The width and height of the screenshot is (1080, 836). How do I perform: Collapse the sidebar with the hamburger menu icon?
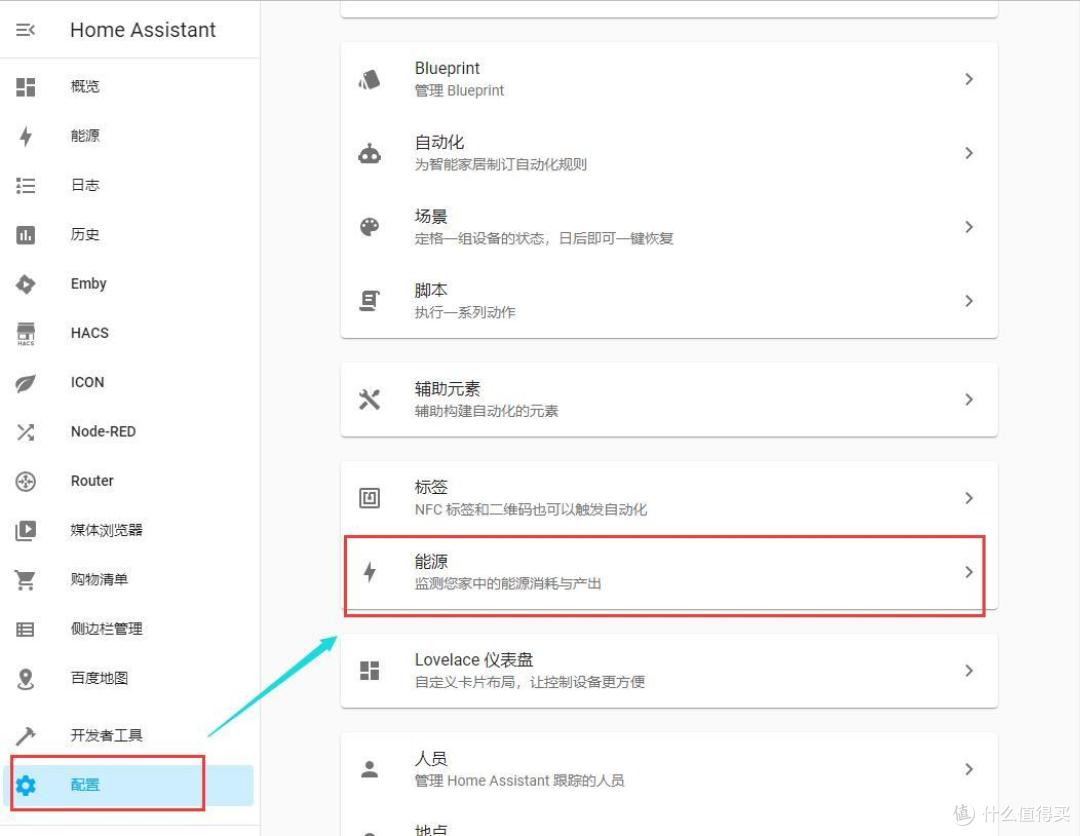coord(25,30)
